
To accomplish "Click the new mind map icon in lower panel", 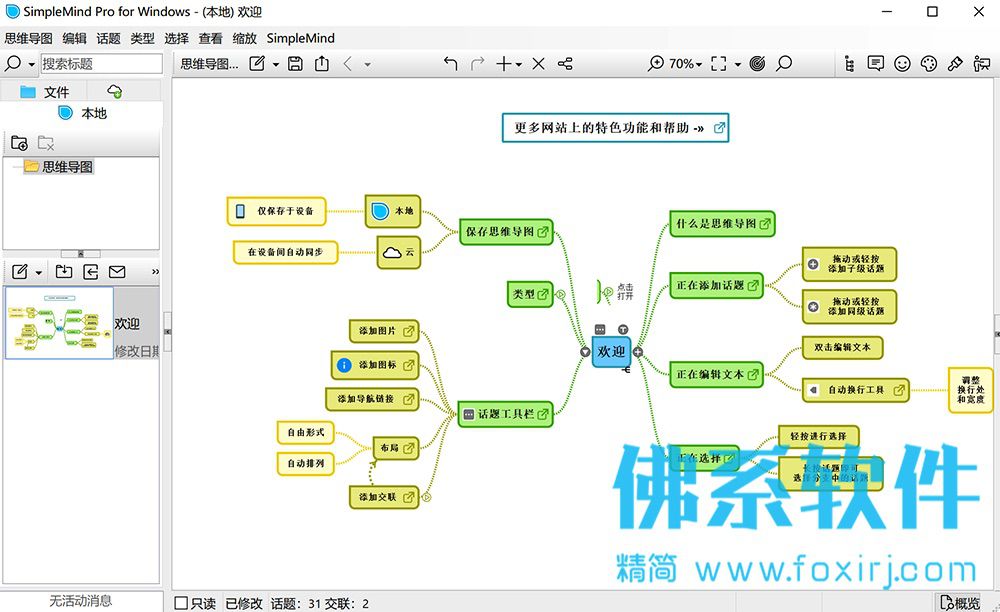I will click(x=20, y=272).
